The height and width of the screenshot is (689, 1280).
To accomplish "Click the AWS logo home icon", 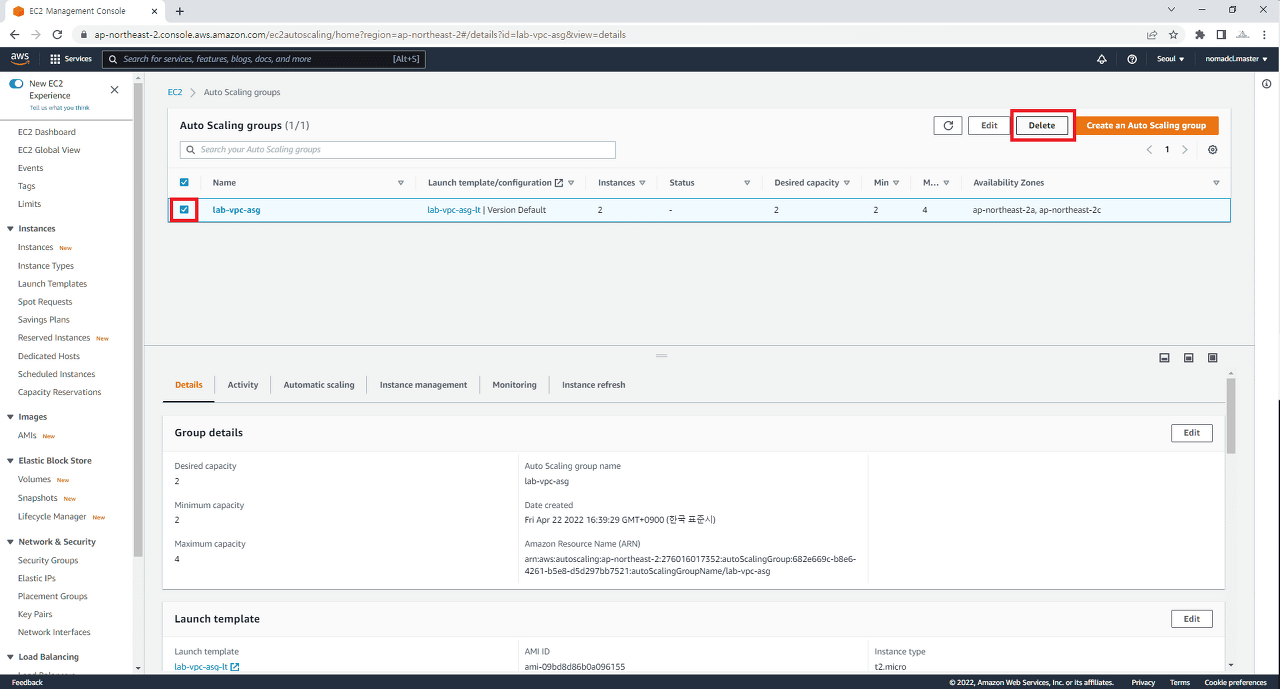I will pyautogui.click(x=20, y=59).
